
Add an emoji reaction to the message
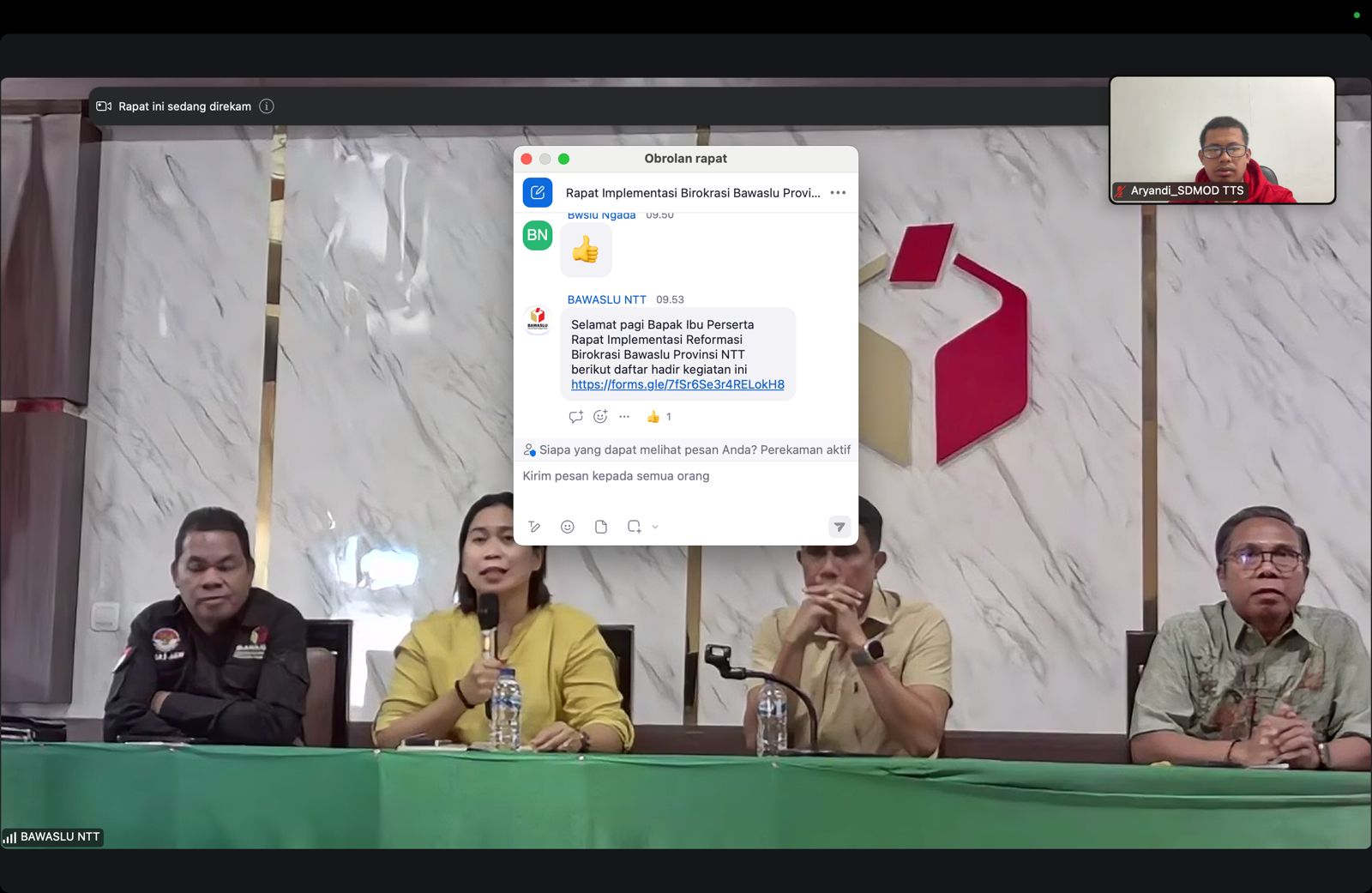[x=600, y=417]
